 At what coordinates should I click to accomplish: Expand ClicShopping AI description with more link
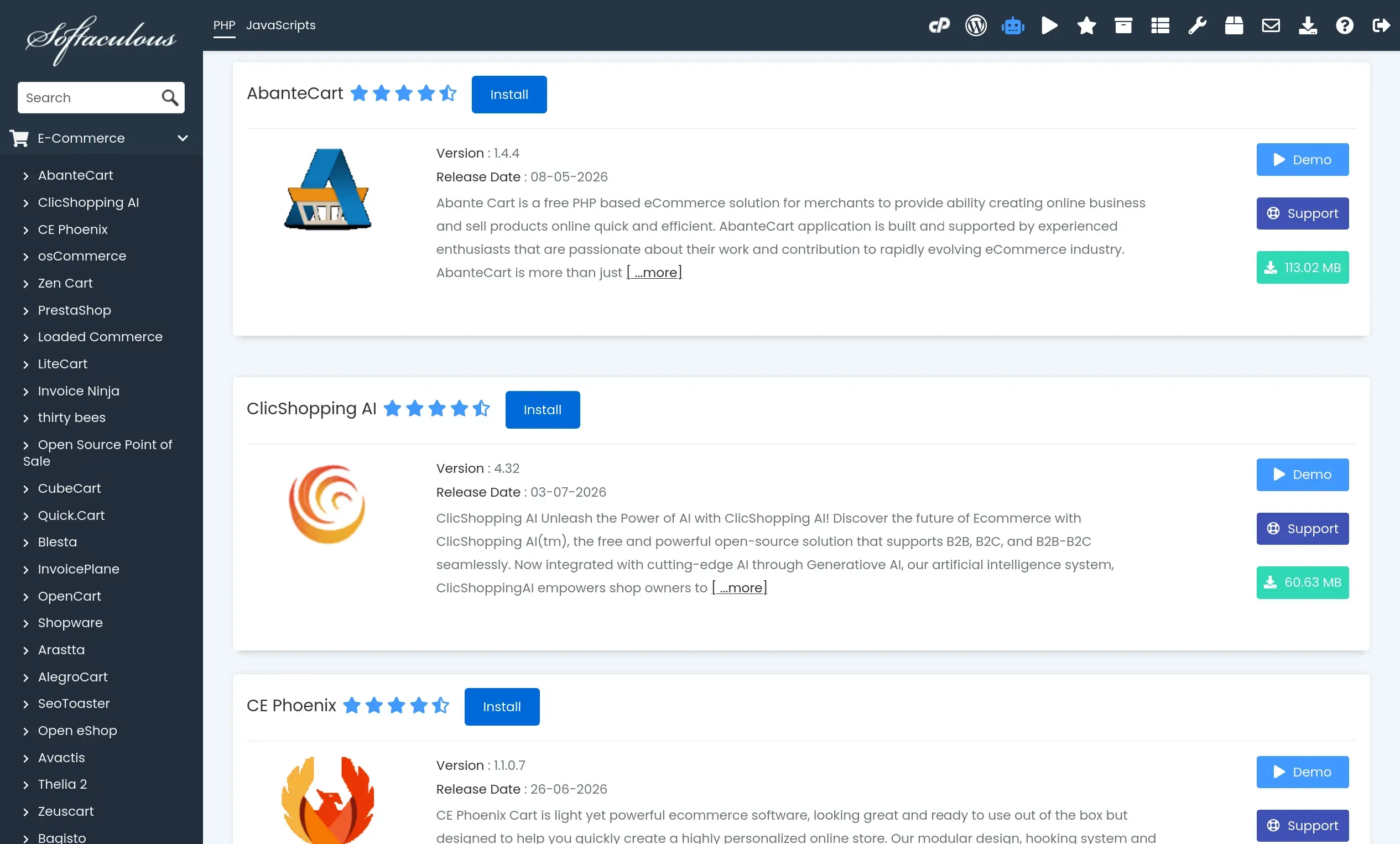(739, 587)
